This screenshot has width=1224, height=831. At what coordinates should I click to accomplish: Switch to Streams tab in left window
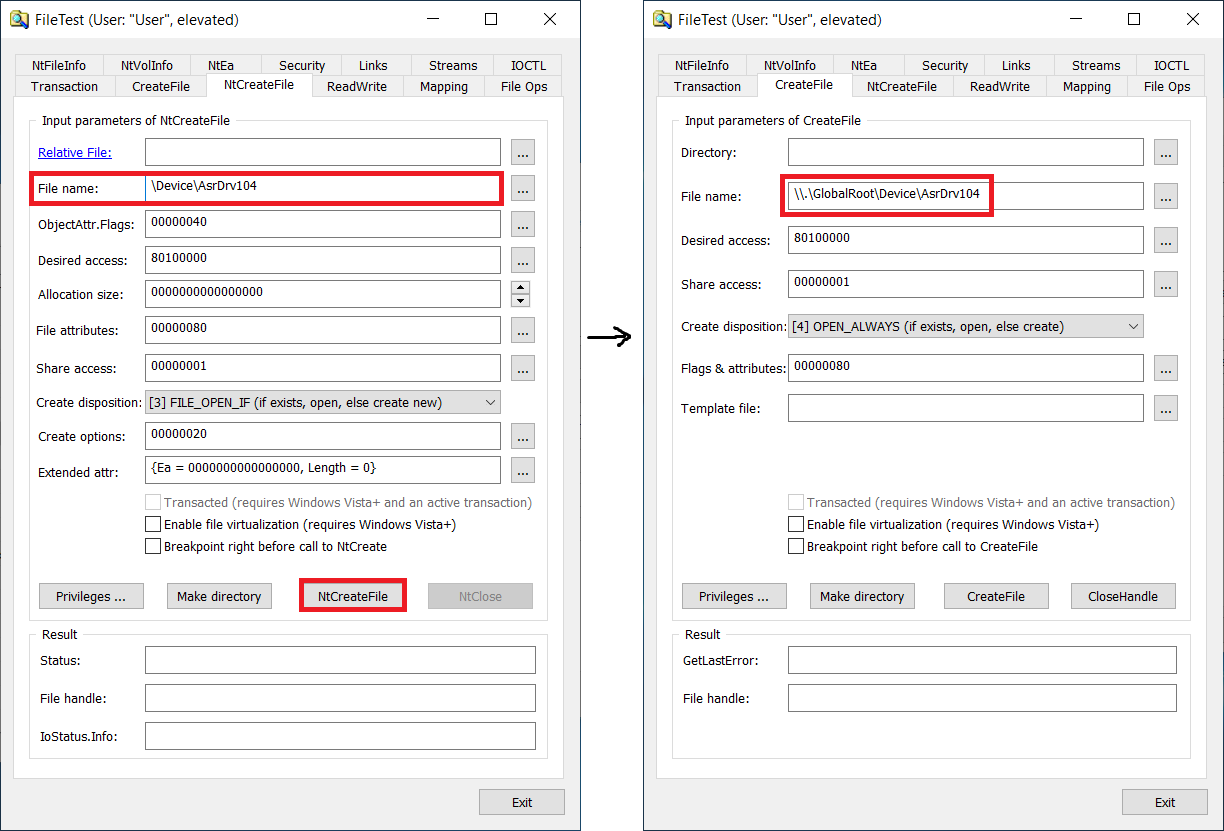click(453, 65)
